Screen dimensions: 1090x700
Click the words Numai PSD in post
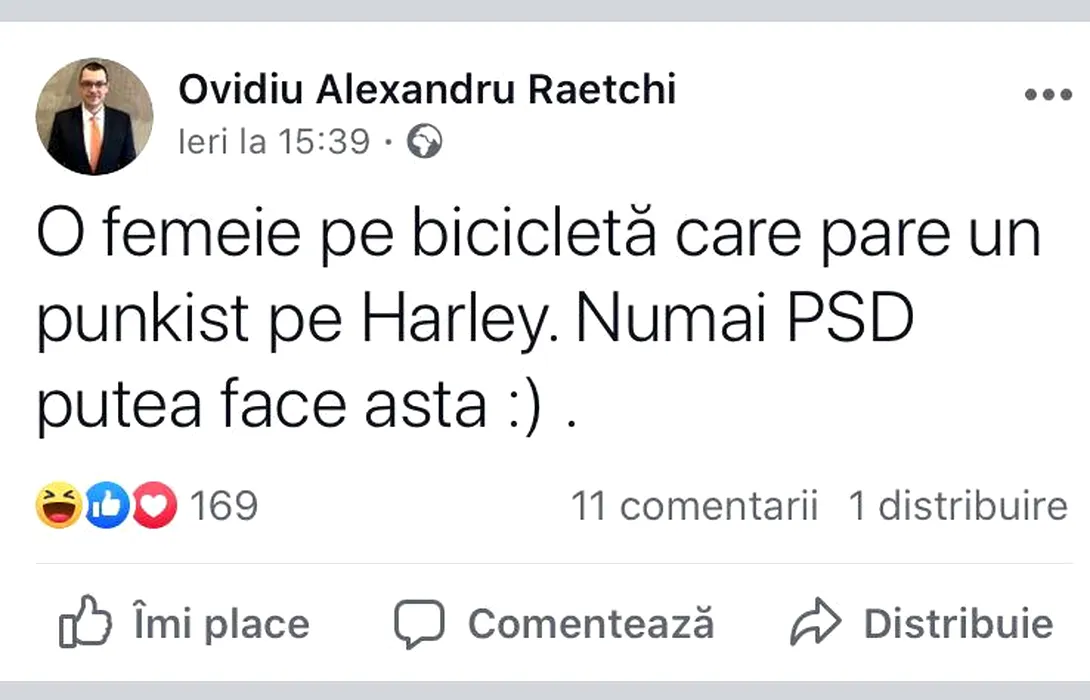click(745, 319)
